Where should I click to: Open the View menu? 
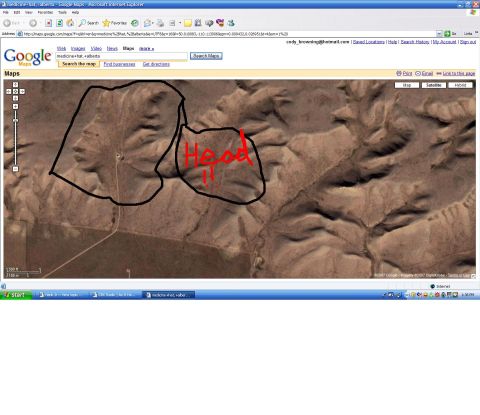[29, 12]
